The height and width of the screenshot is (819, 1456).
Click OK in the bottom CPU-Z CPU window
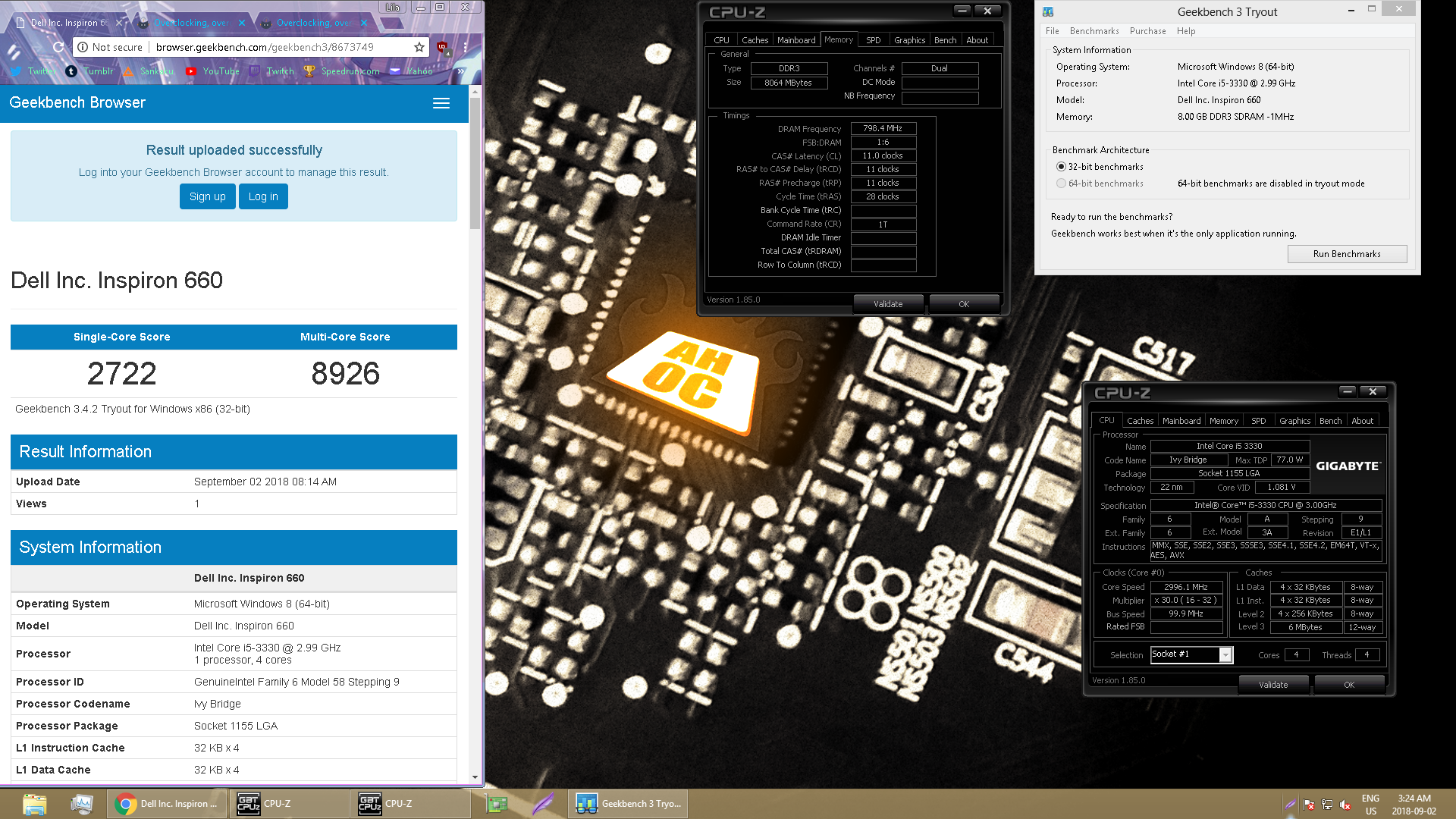tap(1349, 685)
